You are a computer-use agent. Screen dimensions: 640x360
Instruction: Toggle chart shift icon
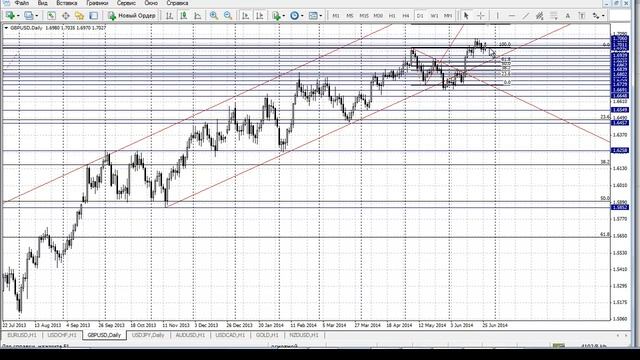[259, 16]
